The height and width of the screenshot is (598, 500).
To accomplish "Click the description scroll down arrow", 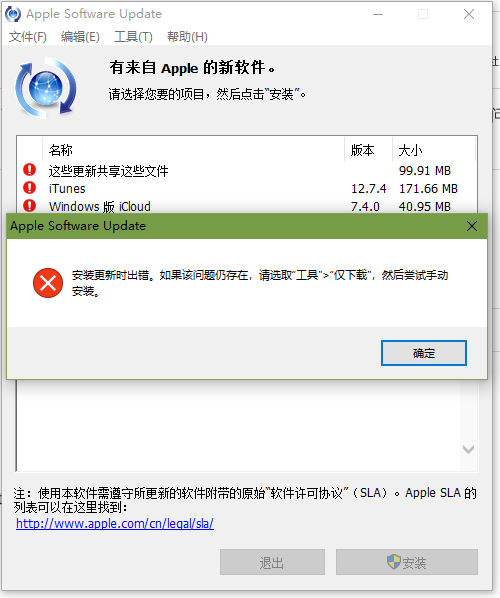I will 468,449.
